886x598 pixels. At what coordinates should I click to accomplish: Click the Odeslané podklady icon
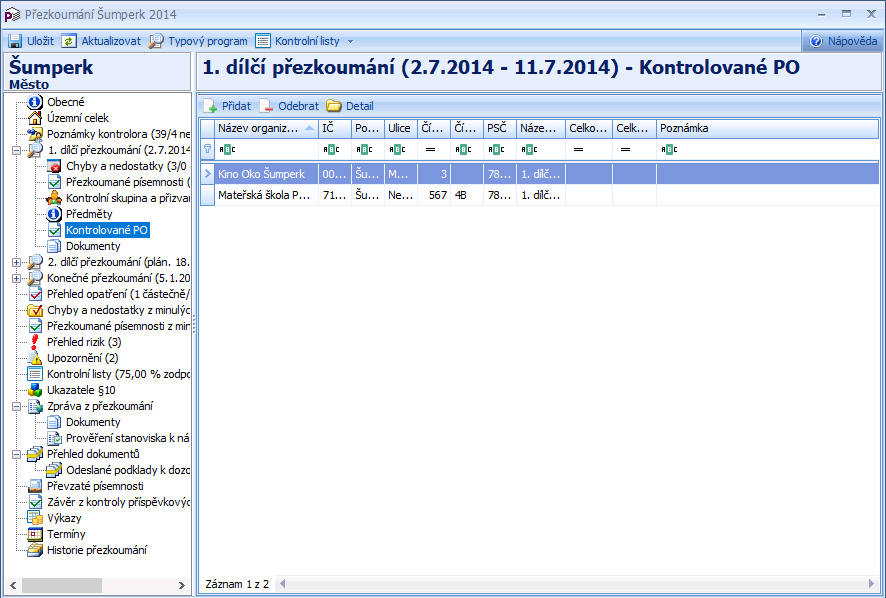pos(54,470)
